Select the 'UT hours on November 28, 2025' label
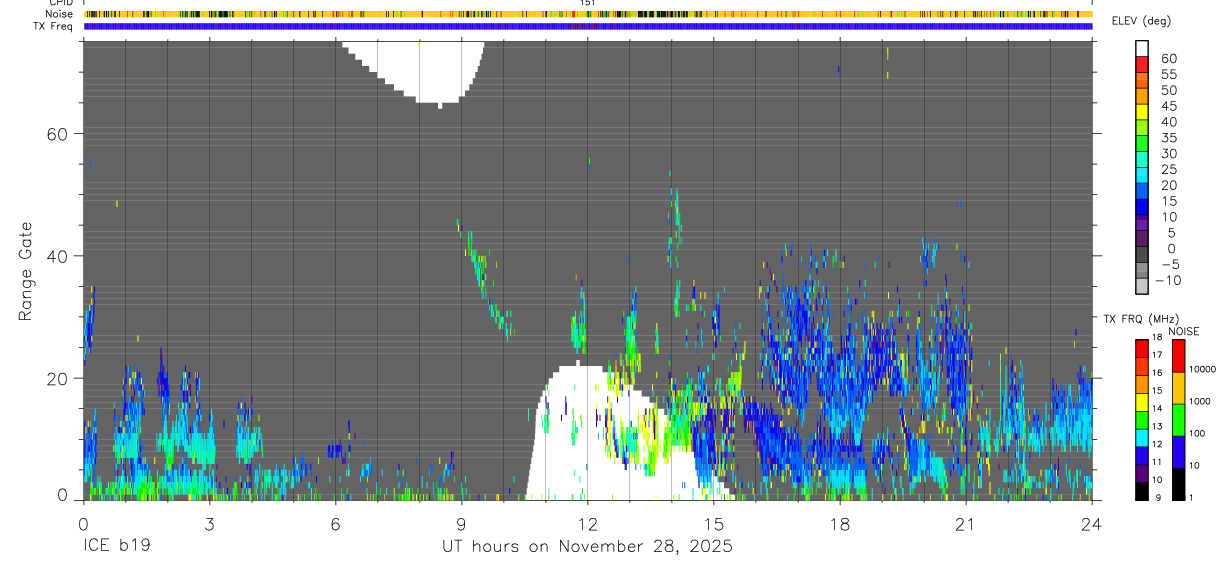 [x=587, y=547]
